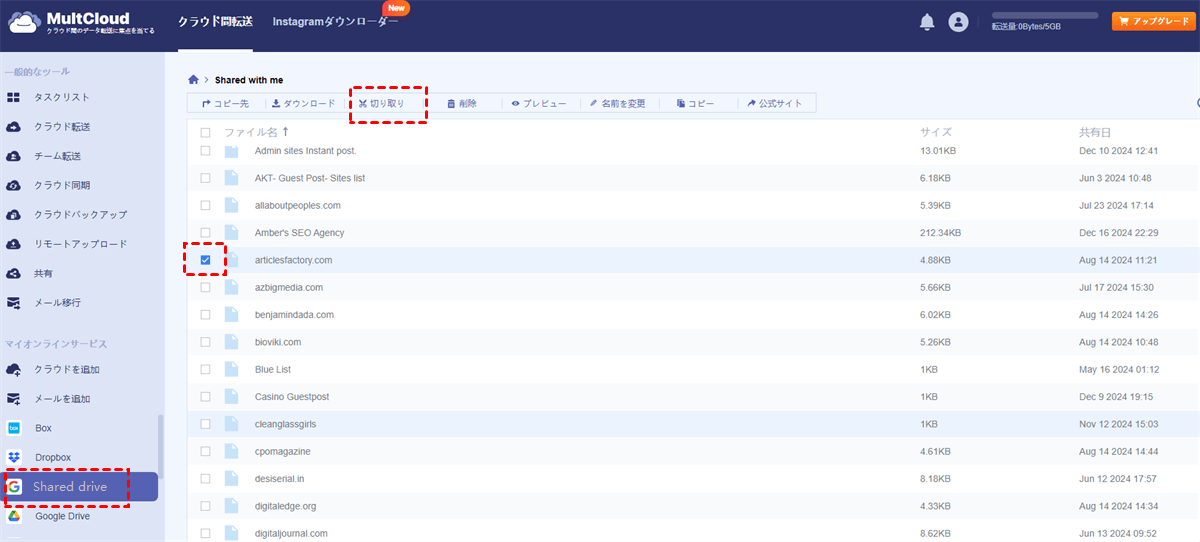Click the タスクリスト grid icon
Viewport: 1200px width, 542px height.
click(14, 97)
